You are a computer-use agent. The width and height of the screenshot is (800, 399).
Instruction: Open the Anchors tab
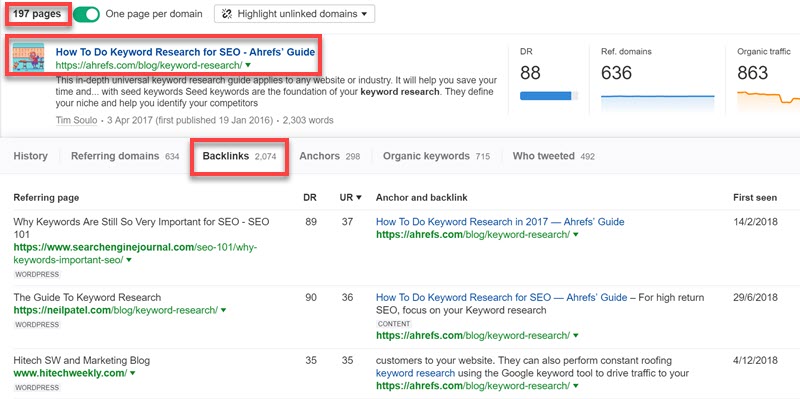(330, 156)
